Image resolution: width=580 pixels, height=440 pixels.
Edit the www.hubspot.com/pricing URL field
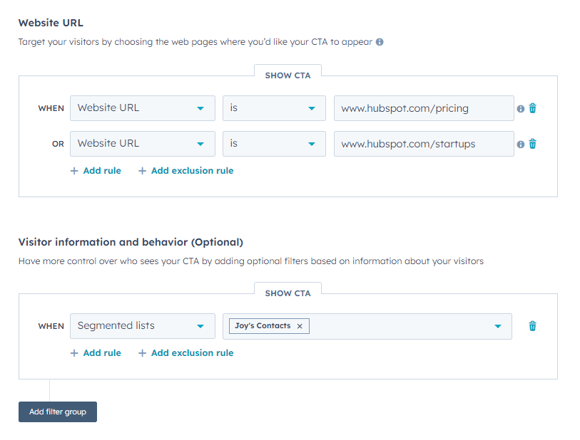[424, 108]
